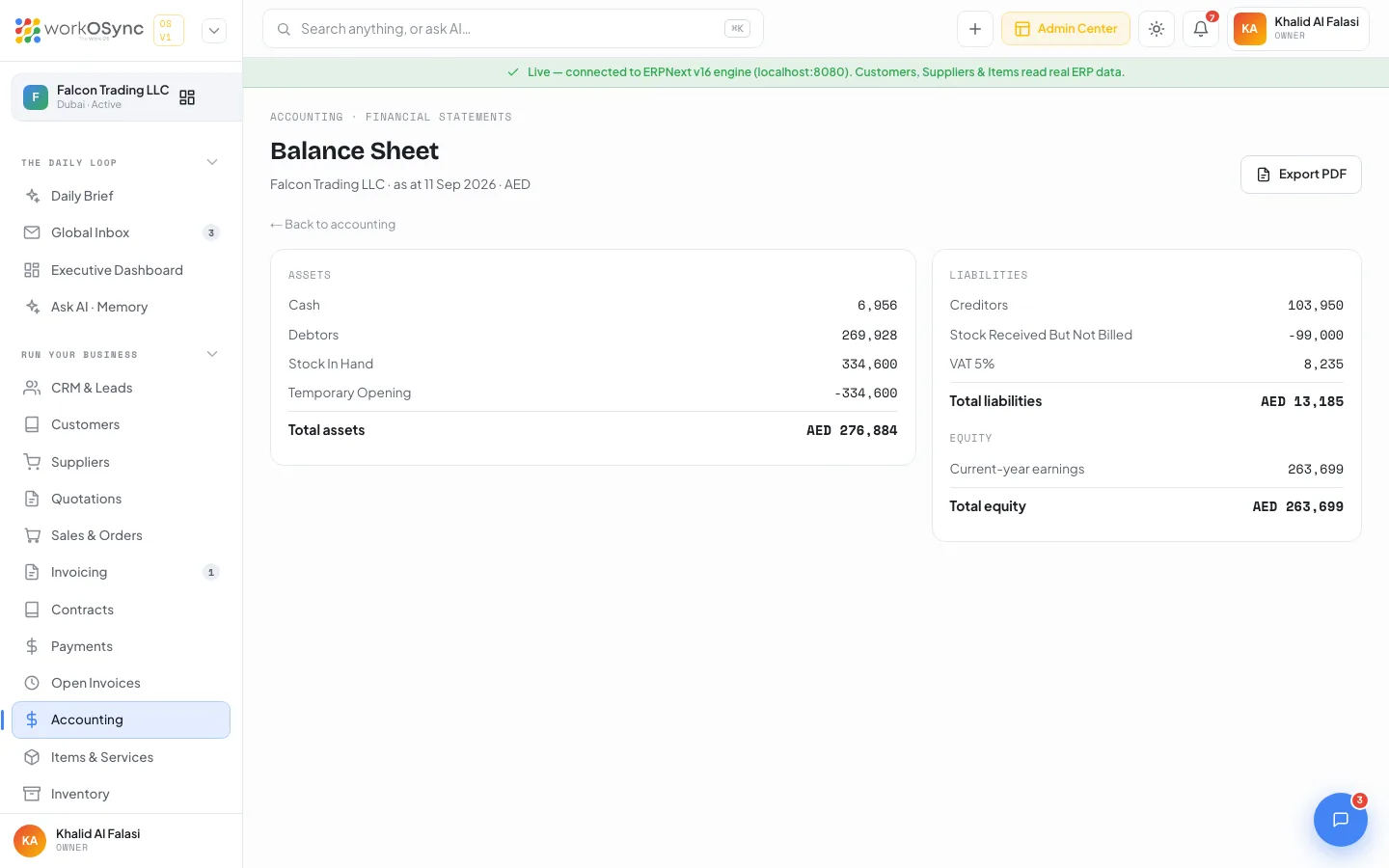
Task: Open Ask AI · Memory in sidebar
Action: click(122, 307)
